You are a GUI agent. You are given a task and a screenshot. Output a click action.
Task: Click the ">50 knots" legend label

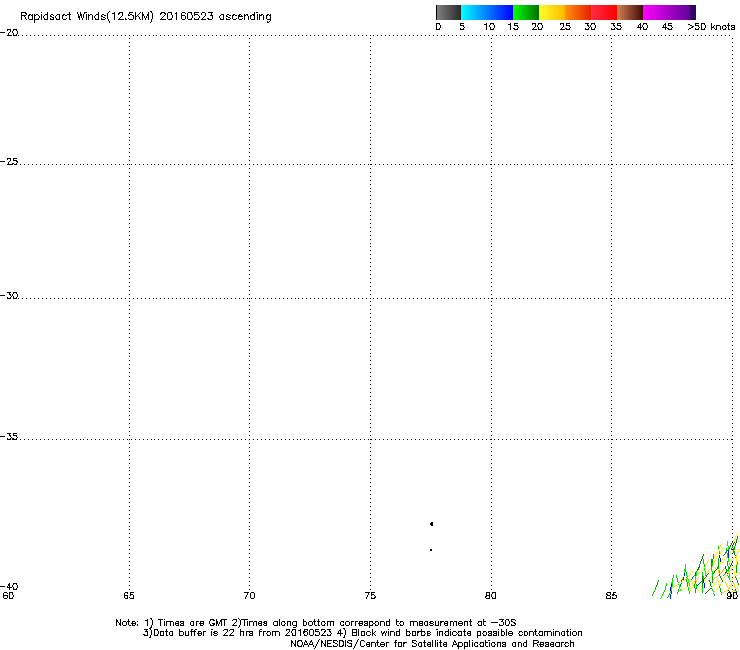tap(711, 27)
